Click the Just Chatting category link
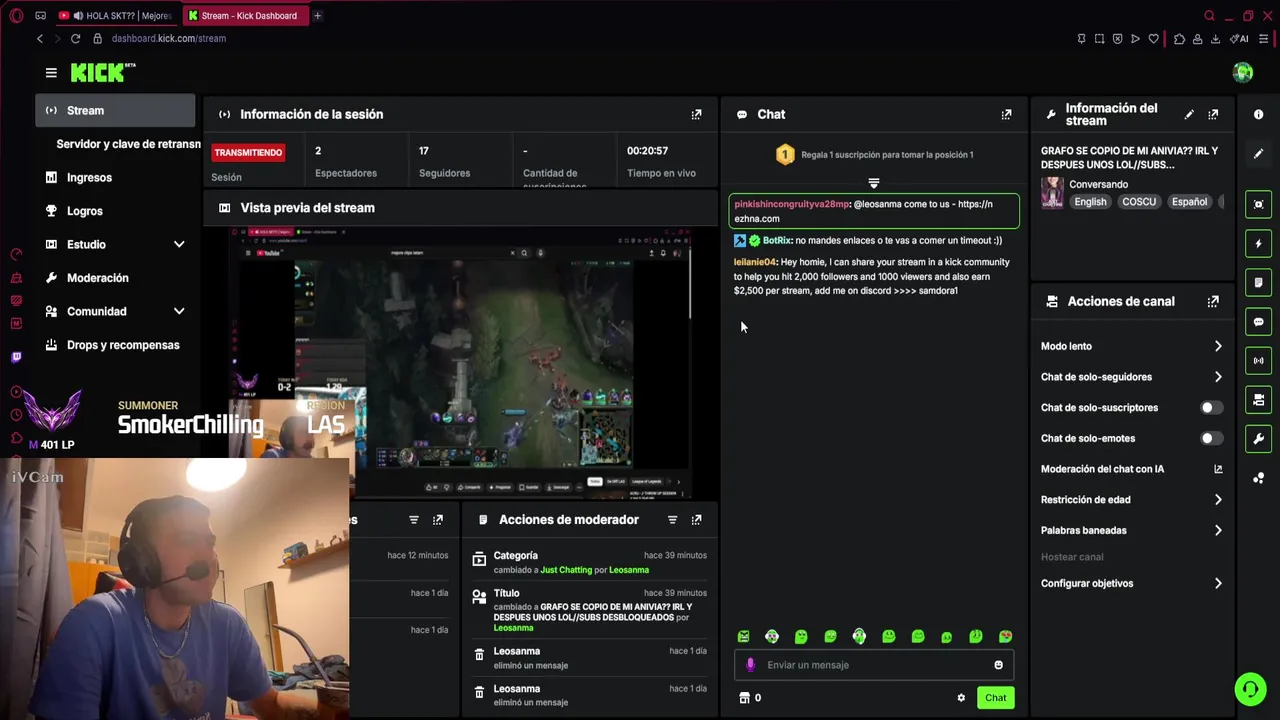This screenshot has height=720, width=1280. [x=566, y=570]
